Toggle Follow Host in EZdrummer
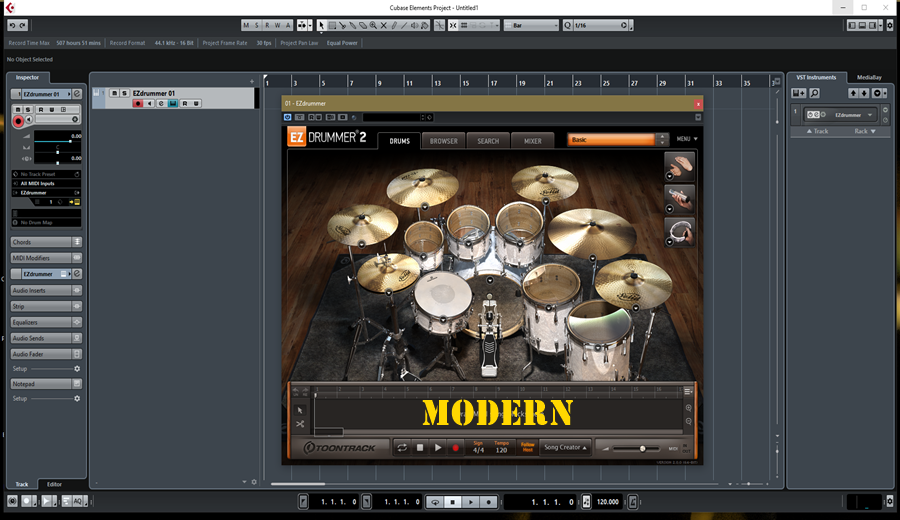This screenshot has height=520, width=900. [527, 447]
